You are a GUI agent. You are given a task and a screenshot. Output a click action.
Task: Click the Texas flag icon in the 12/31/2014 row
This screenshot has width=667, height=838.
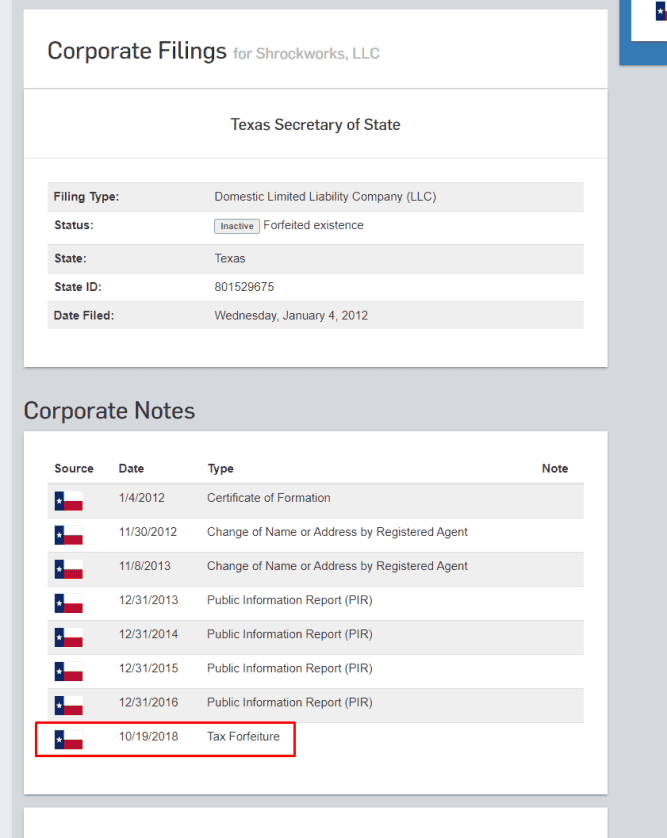click(68, 638)
